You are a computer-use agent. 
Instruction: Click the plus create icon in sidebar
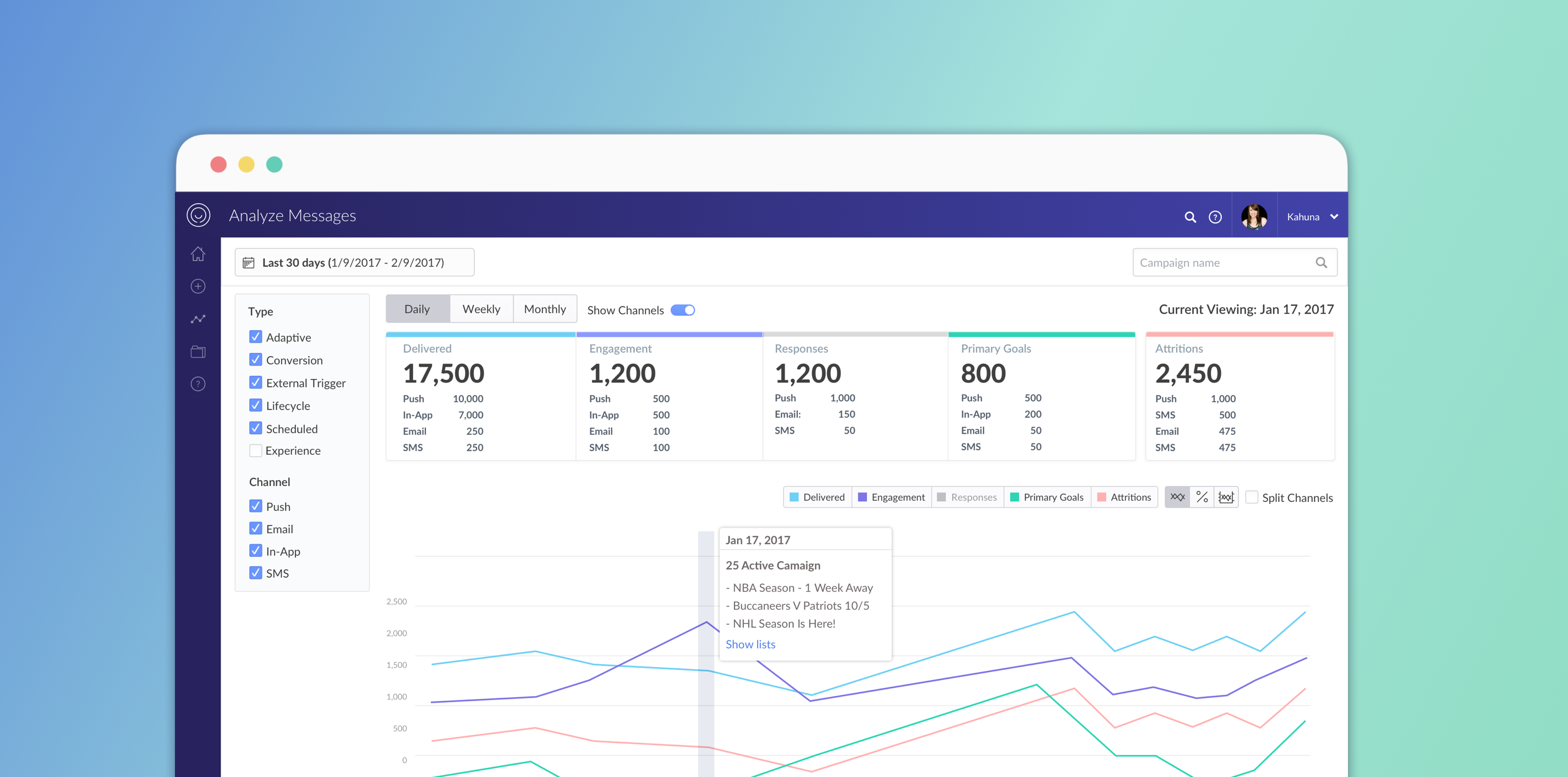pyautogui.click(x=198, y=286)
